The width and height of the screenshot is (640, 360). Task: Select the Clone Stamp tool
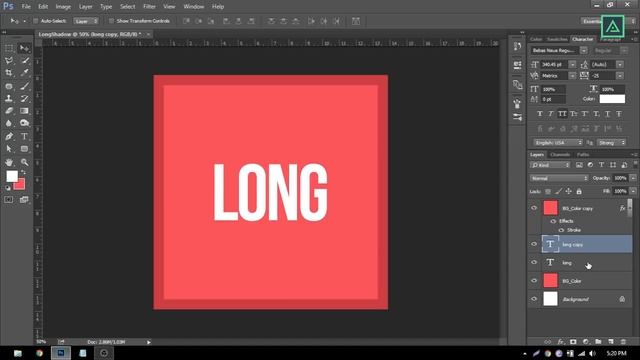pos(9,98)
